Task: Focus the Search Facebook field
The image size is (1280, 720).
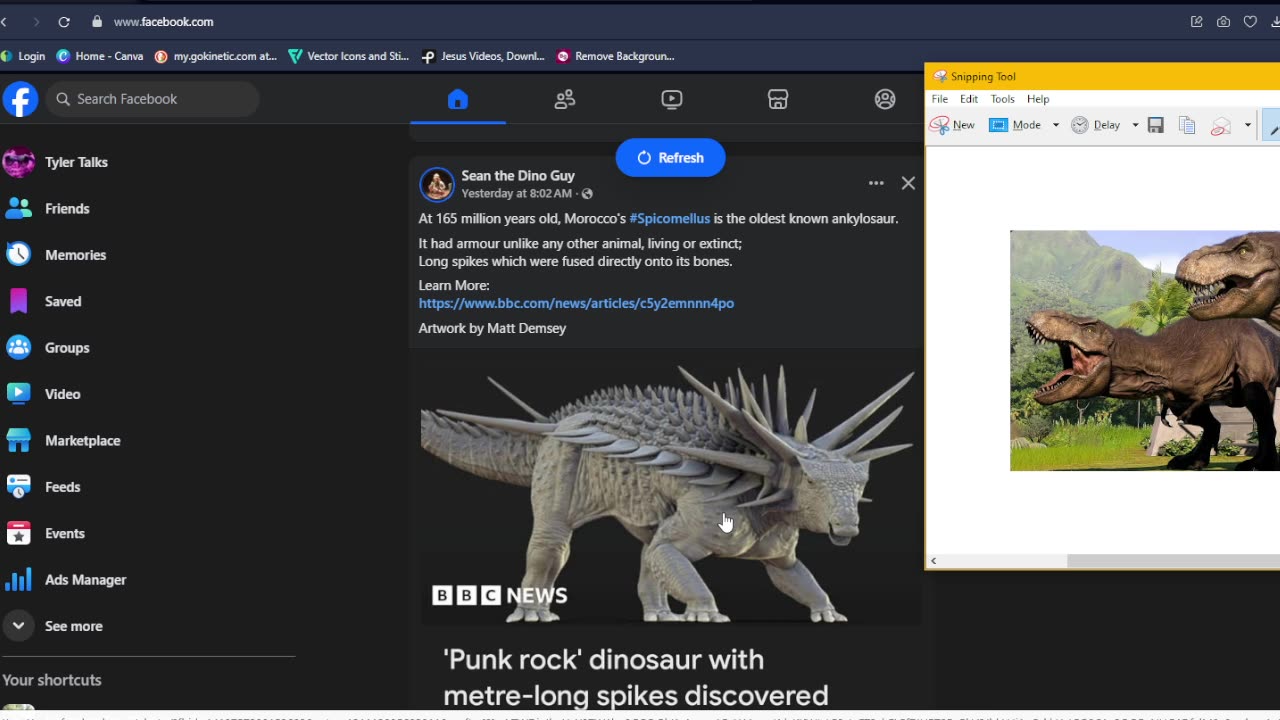Action: 152,99
